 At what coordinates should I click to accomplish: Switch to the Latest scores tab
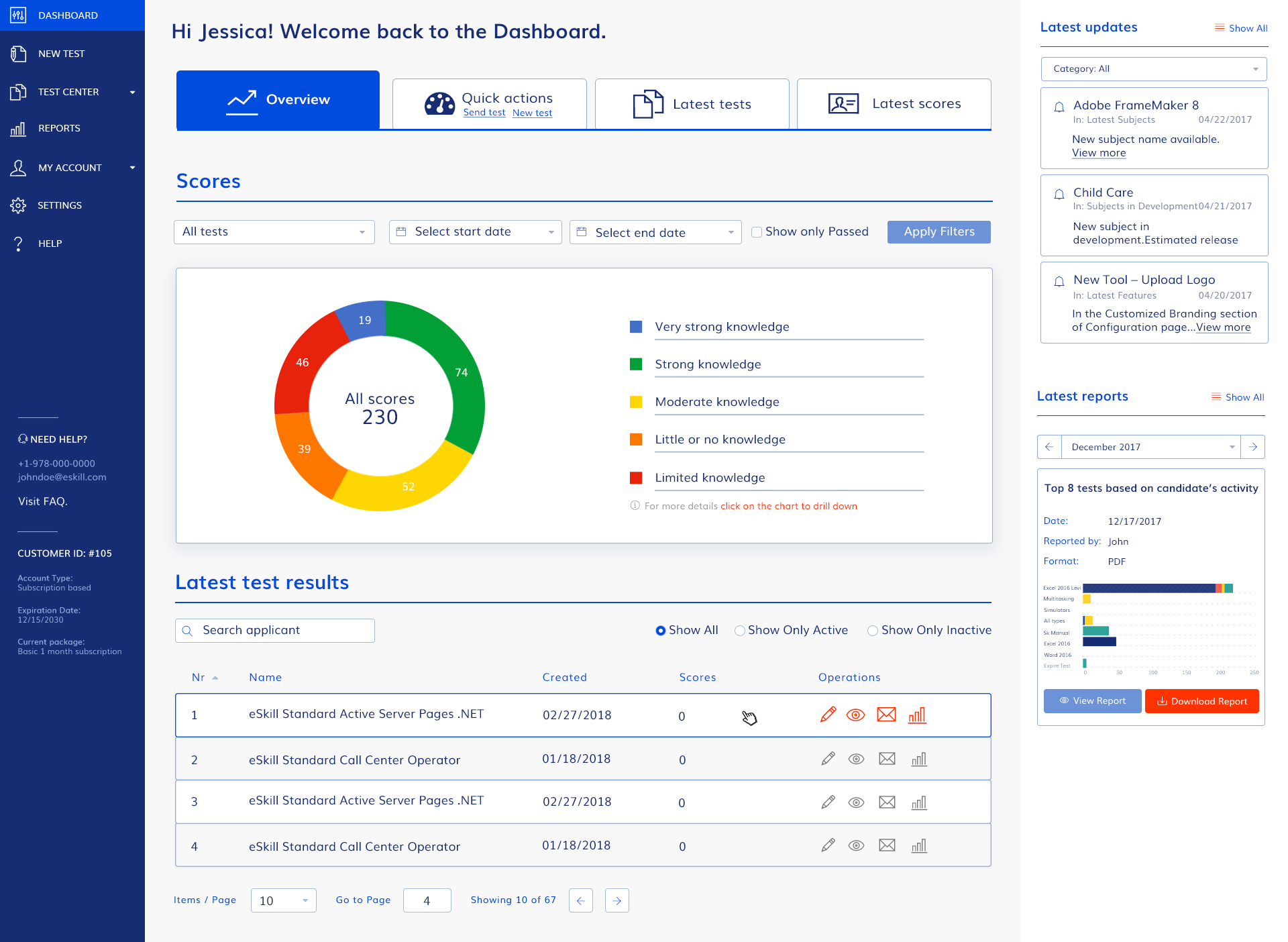click(x=894, y=104)
